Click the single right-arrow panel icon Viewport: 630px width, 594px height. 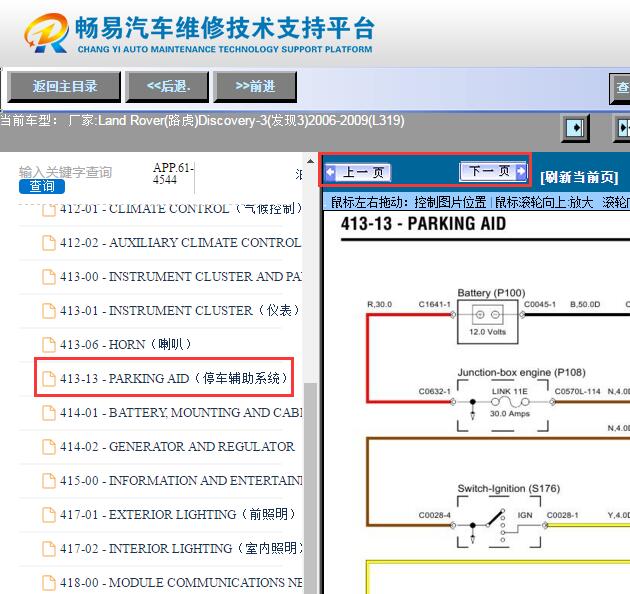tap(575, 128)
